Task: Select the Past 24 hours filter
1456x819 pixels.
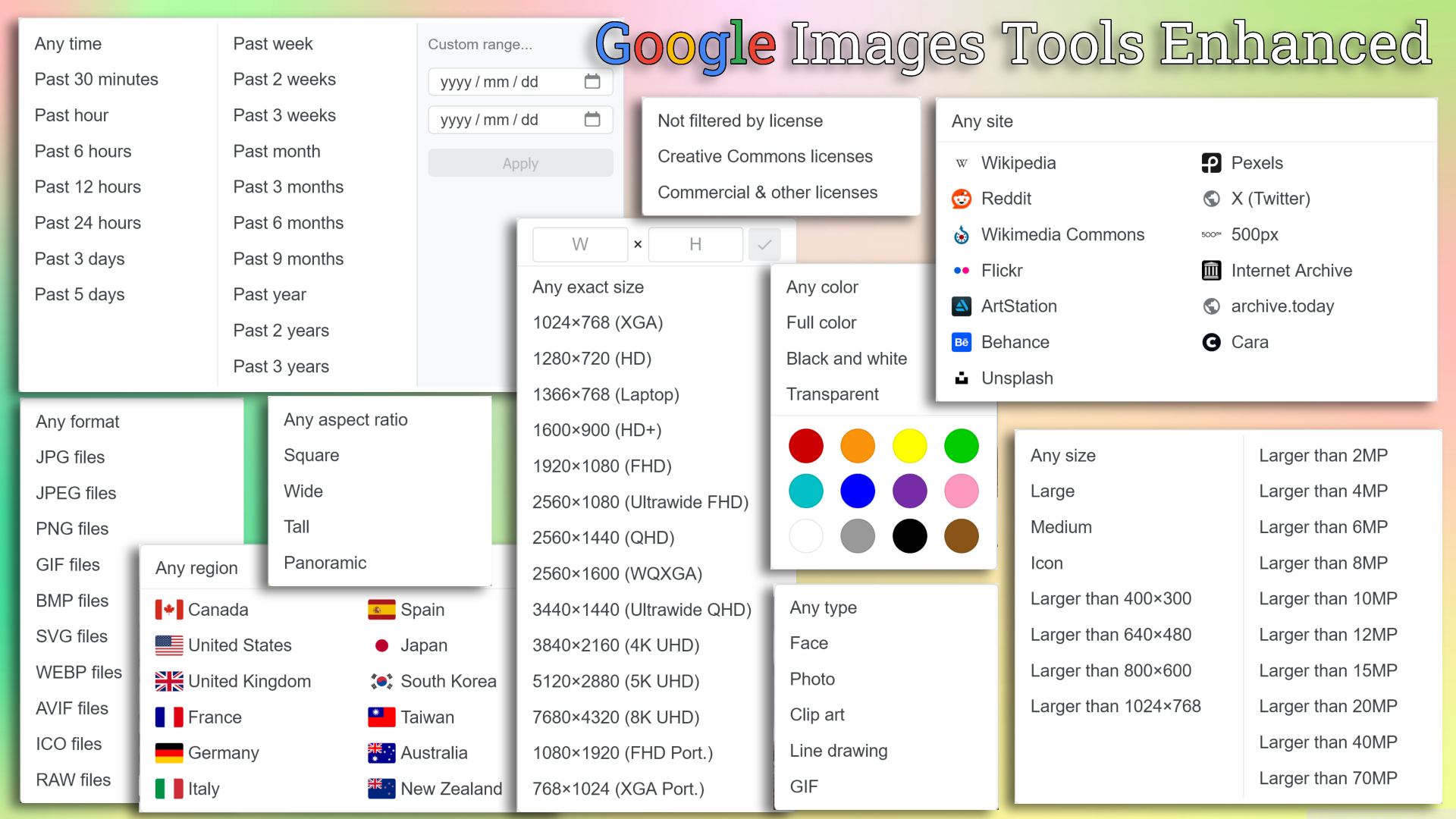Action: click(87, 222)
